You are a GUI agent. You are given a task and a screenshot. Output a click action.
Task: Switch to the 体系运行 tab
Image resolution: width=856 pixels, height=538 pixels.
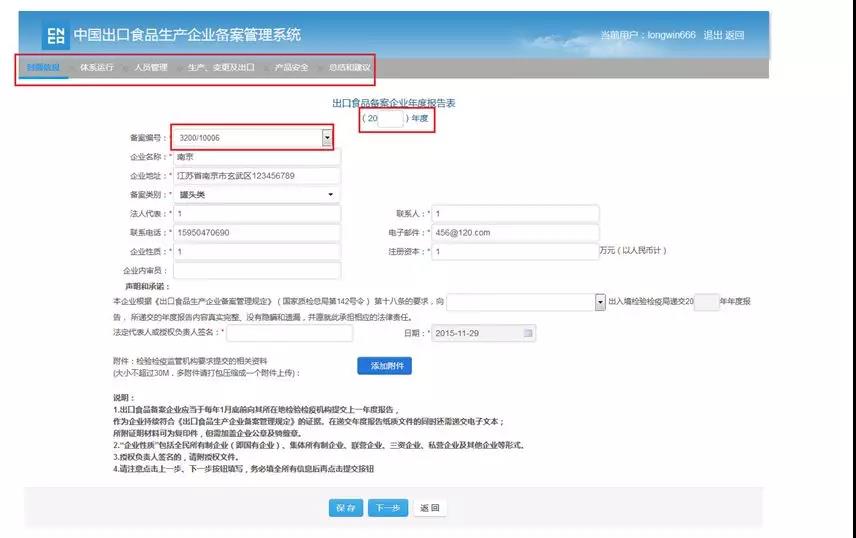pyautogui.click(x=97, y=67)
